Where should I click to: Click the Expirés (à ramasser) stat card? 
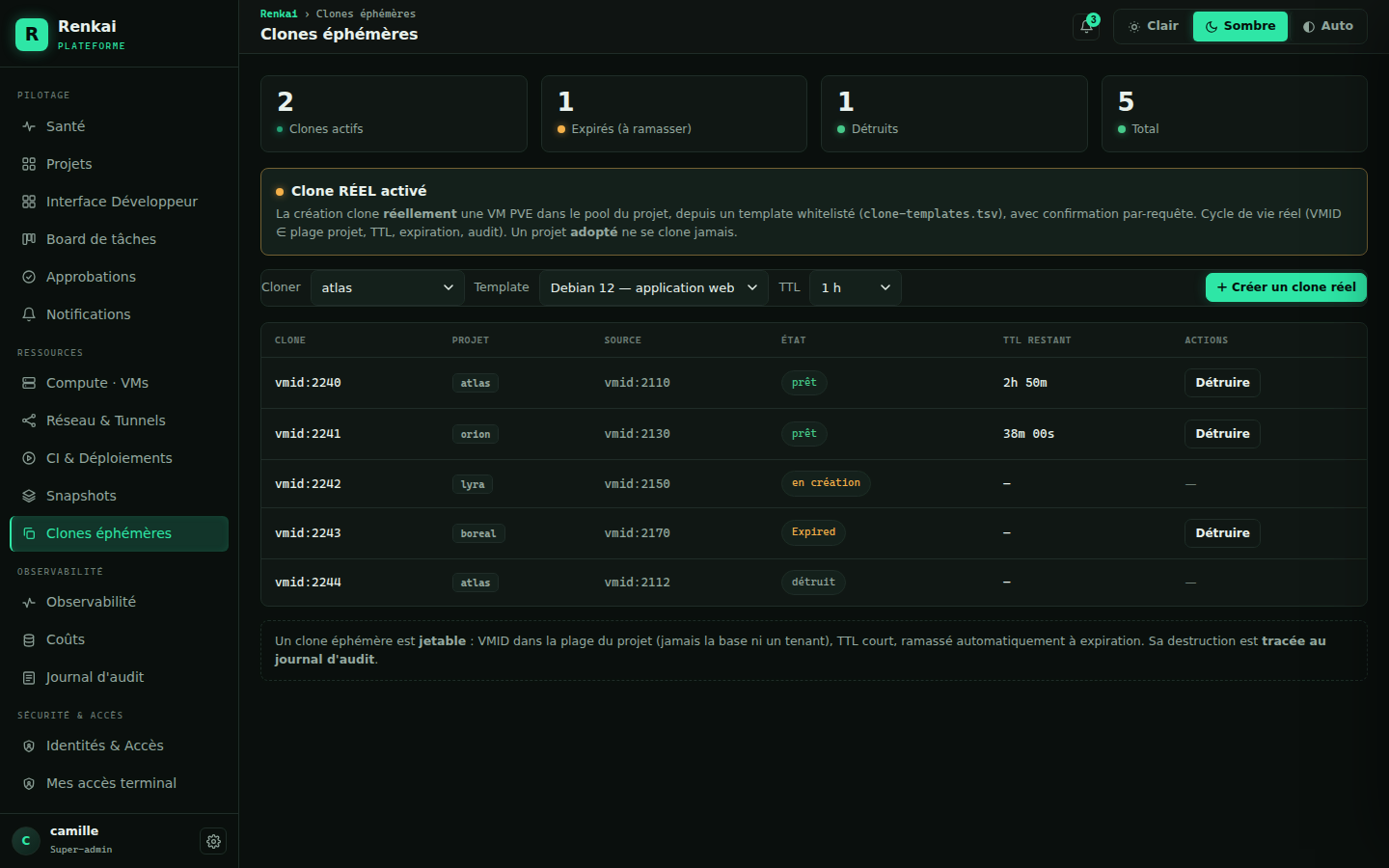pyautogui.click(x=674, y=114)
